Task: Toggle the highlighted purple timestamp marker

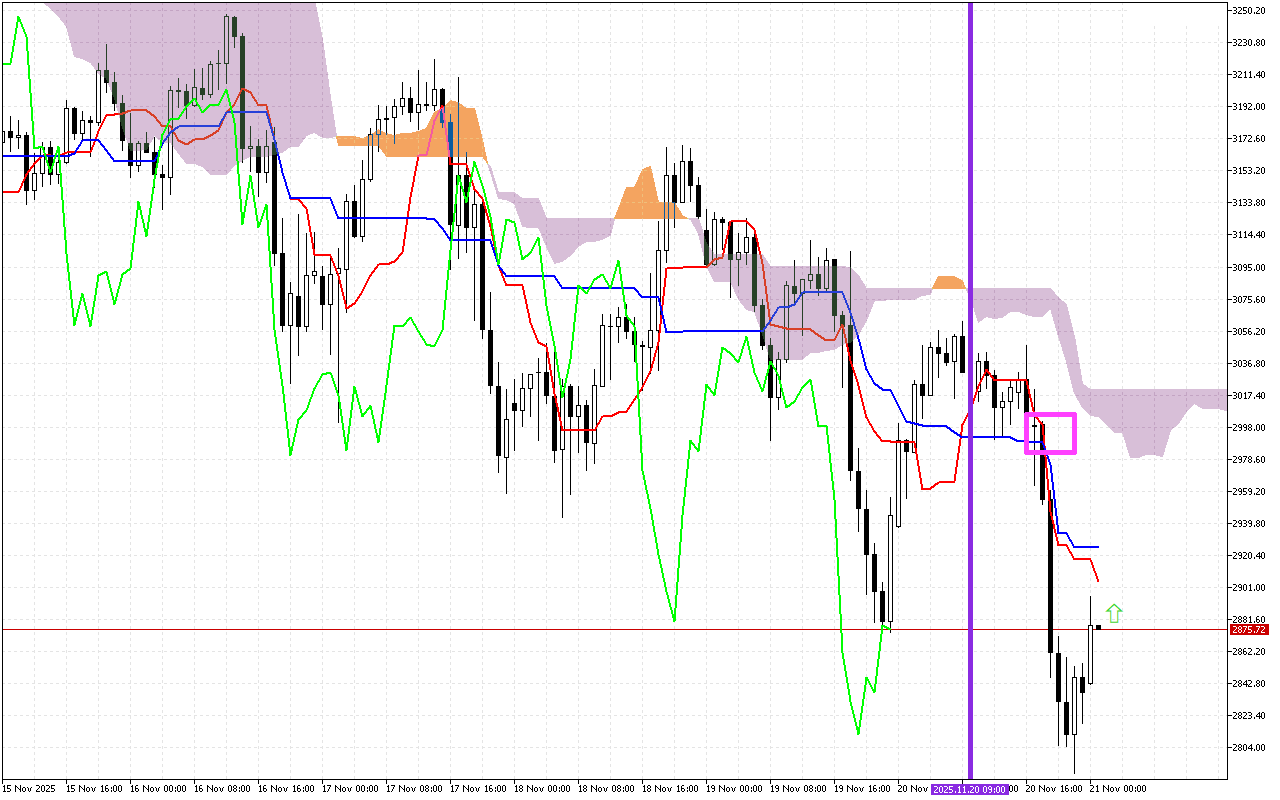Action: (968, 788)
